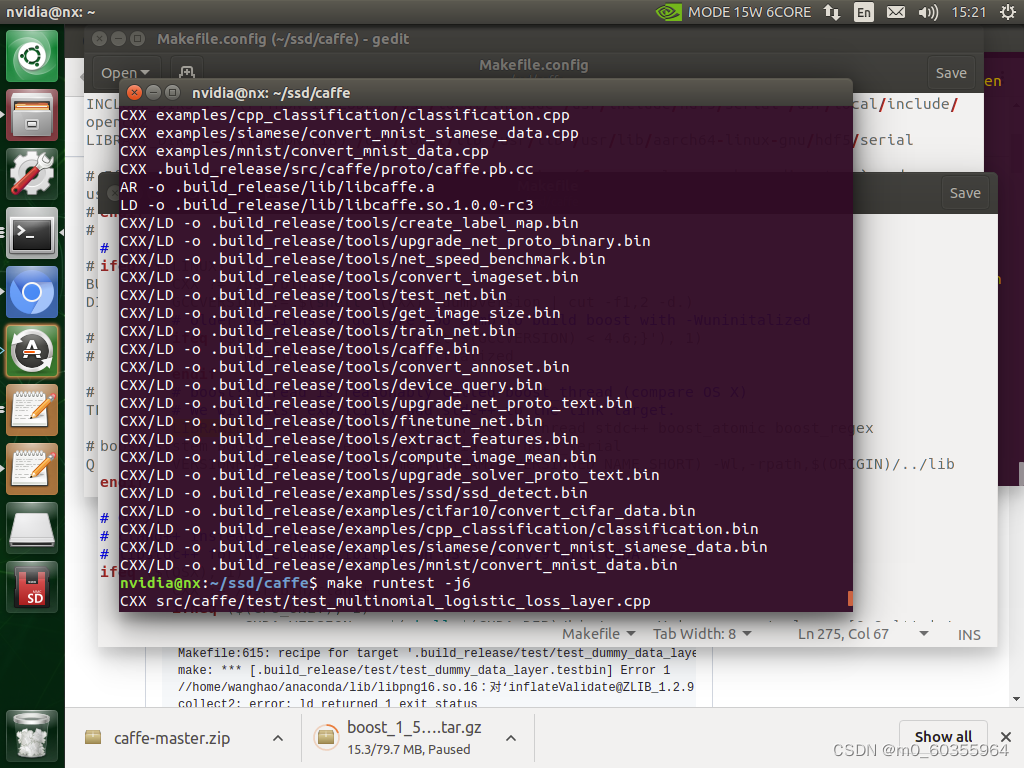Toggle INS insert mode indicator
The width and height of the screenshot is (1024, 768).
969,635
